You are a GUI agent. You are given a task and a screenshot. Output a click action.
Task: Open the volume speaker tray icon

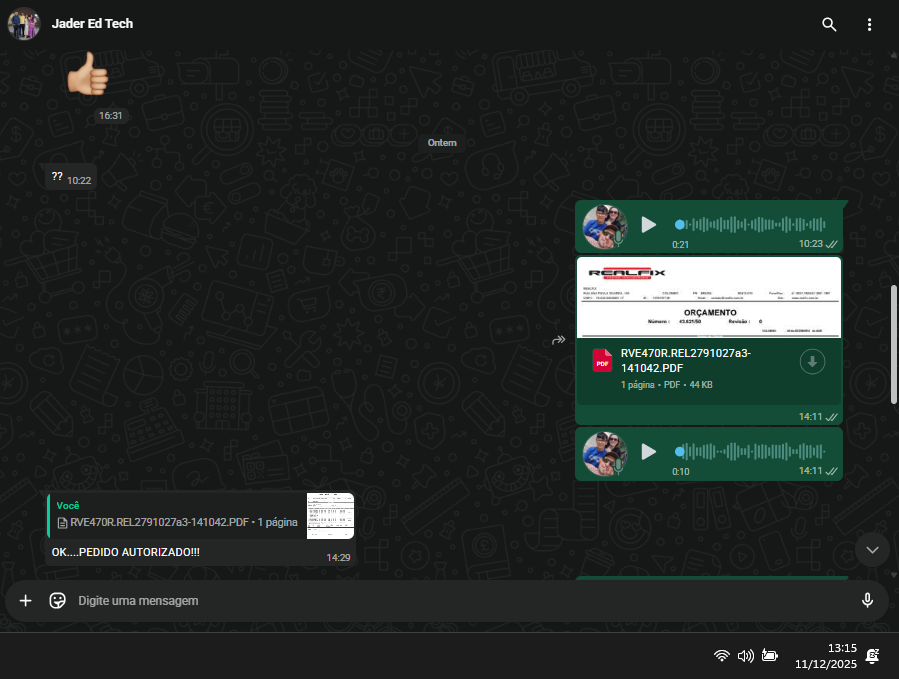point(745,656)
